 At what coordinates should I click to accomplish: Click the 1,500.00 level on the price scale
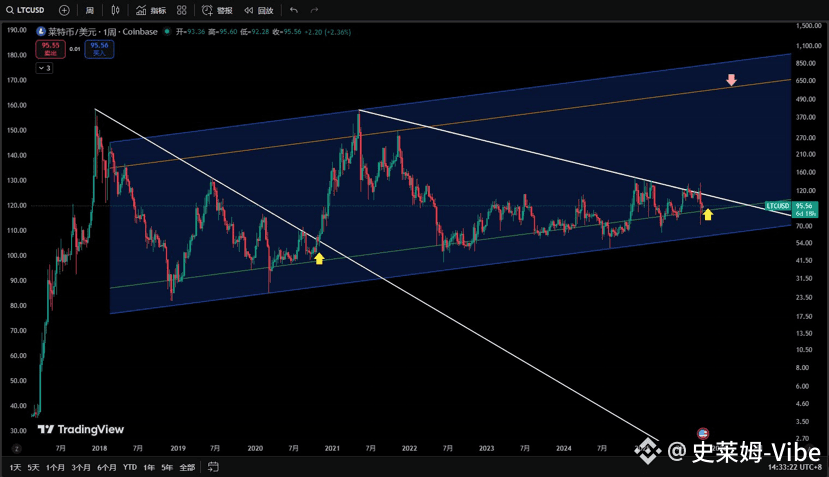(809, 26)
